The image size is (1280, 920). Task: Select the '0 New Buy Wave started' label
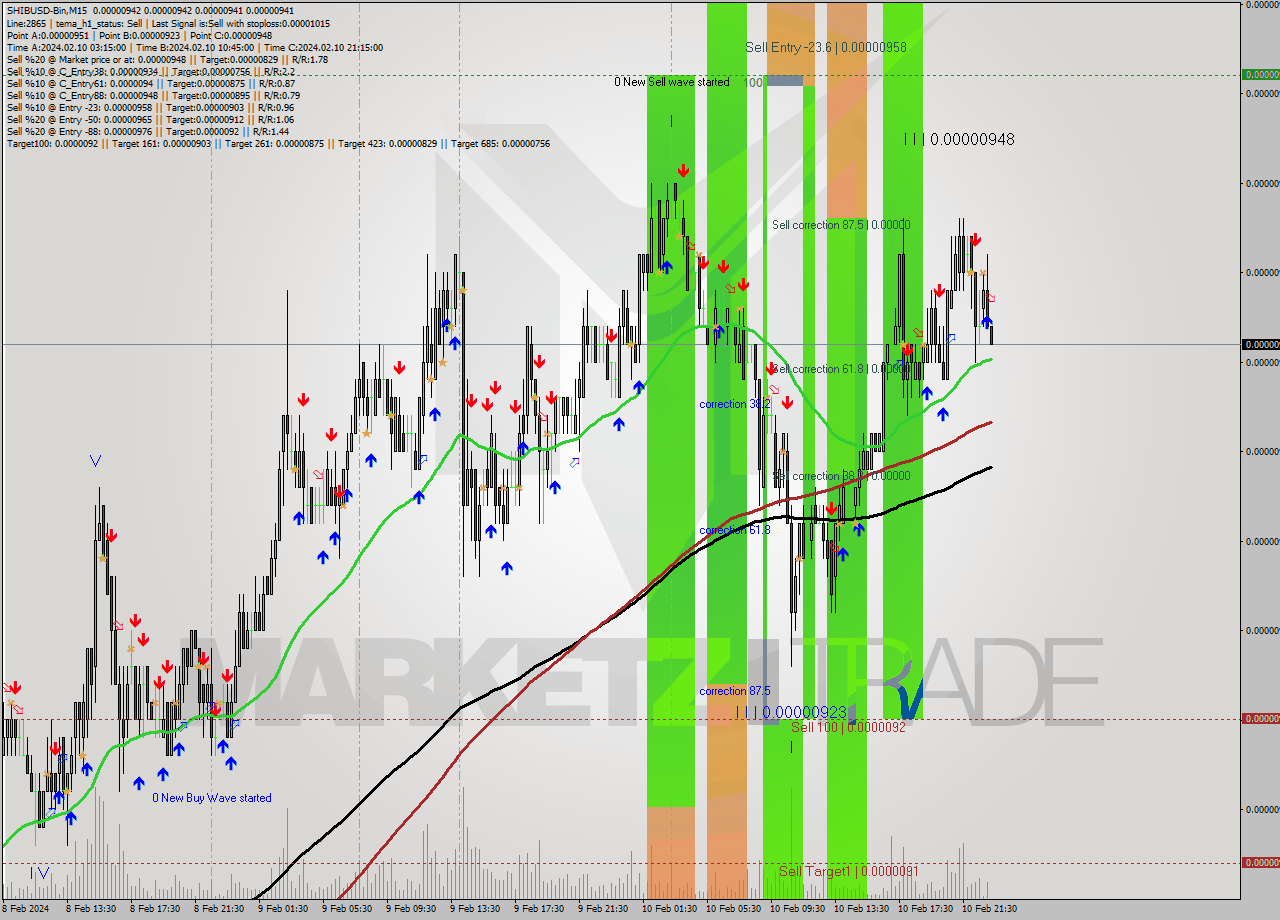(212, 798)
